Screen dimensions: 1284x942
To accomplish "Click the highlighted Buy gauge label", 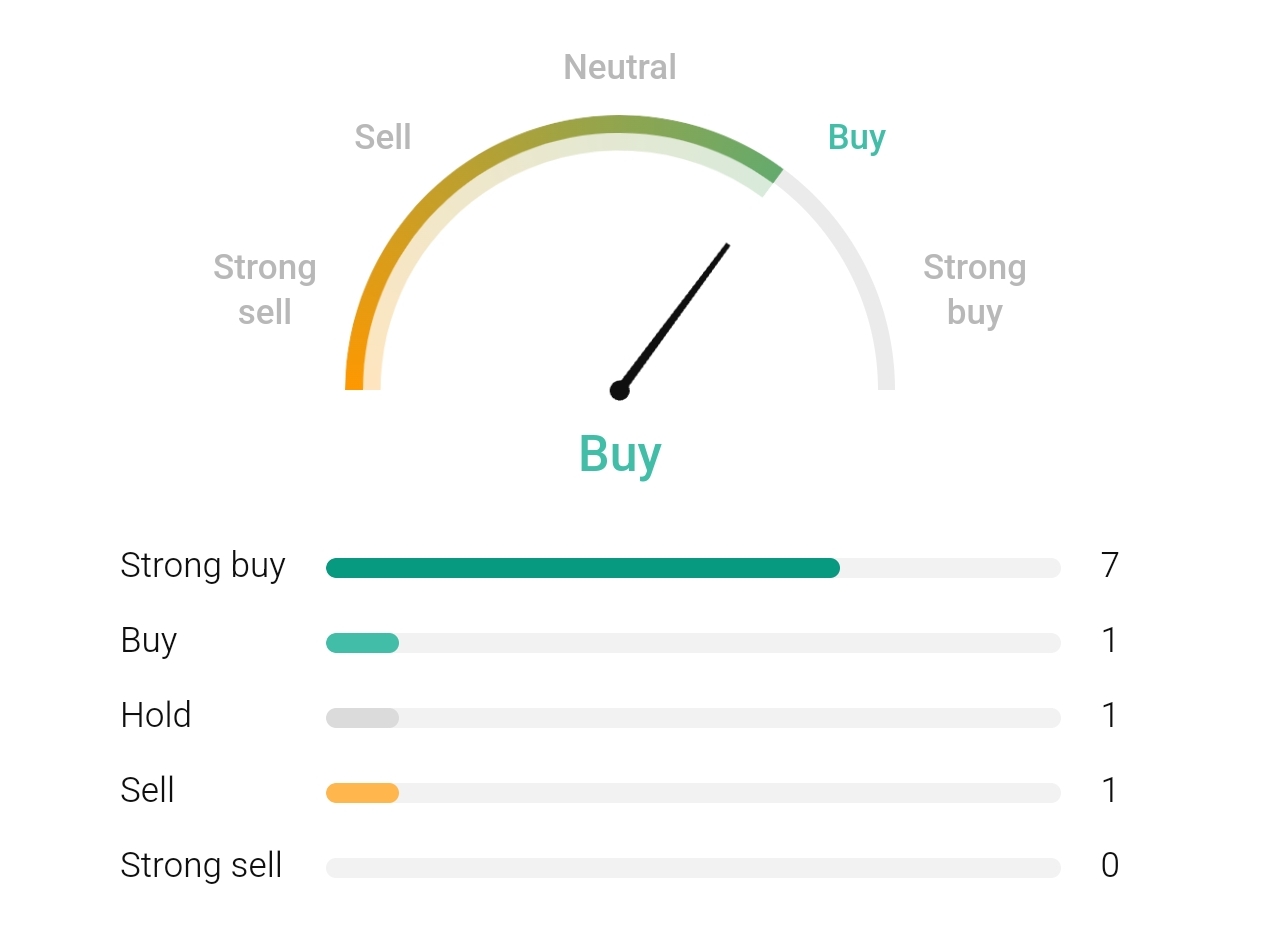I will coord(857,138).
